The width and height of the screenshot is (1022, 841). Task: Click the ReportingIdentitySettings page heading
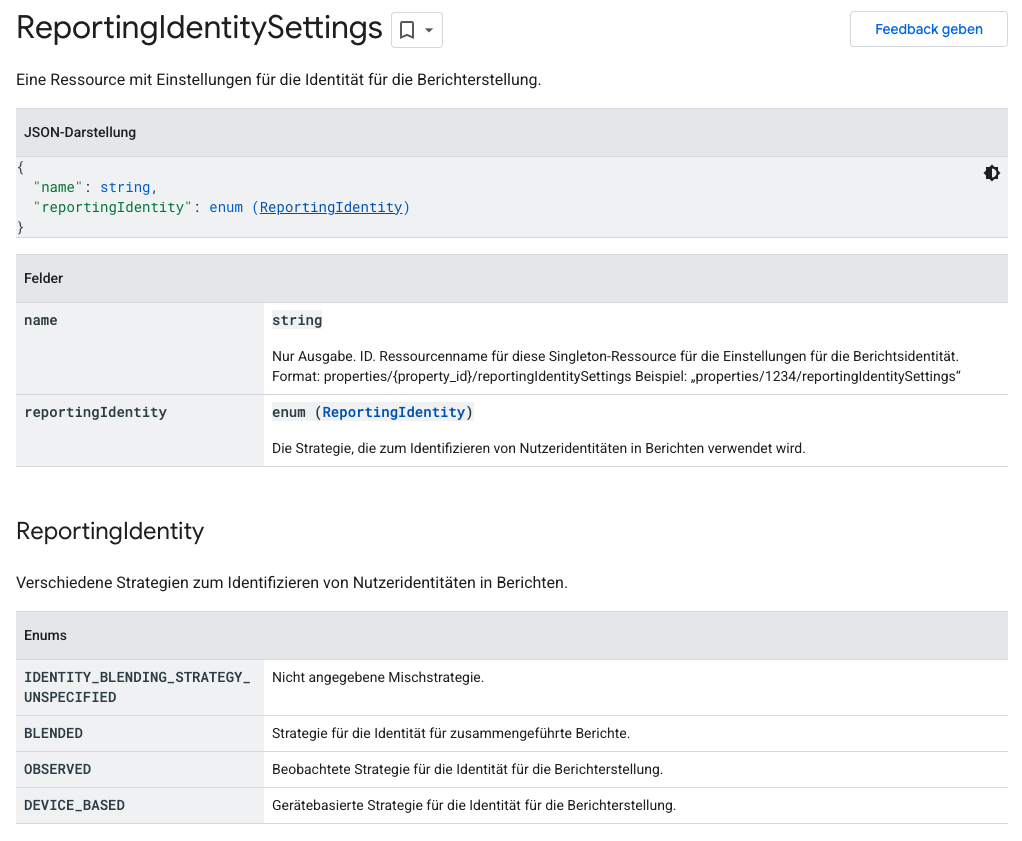199,28
